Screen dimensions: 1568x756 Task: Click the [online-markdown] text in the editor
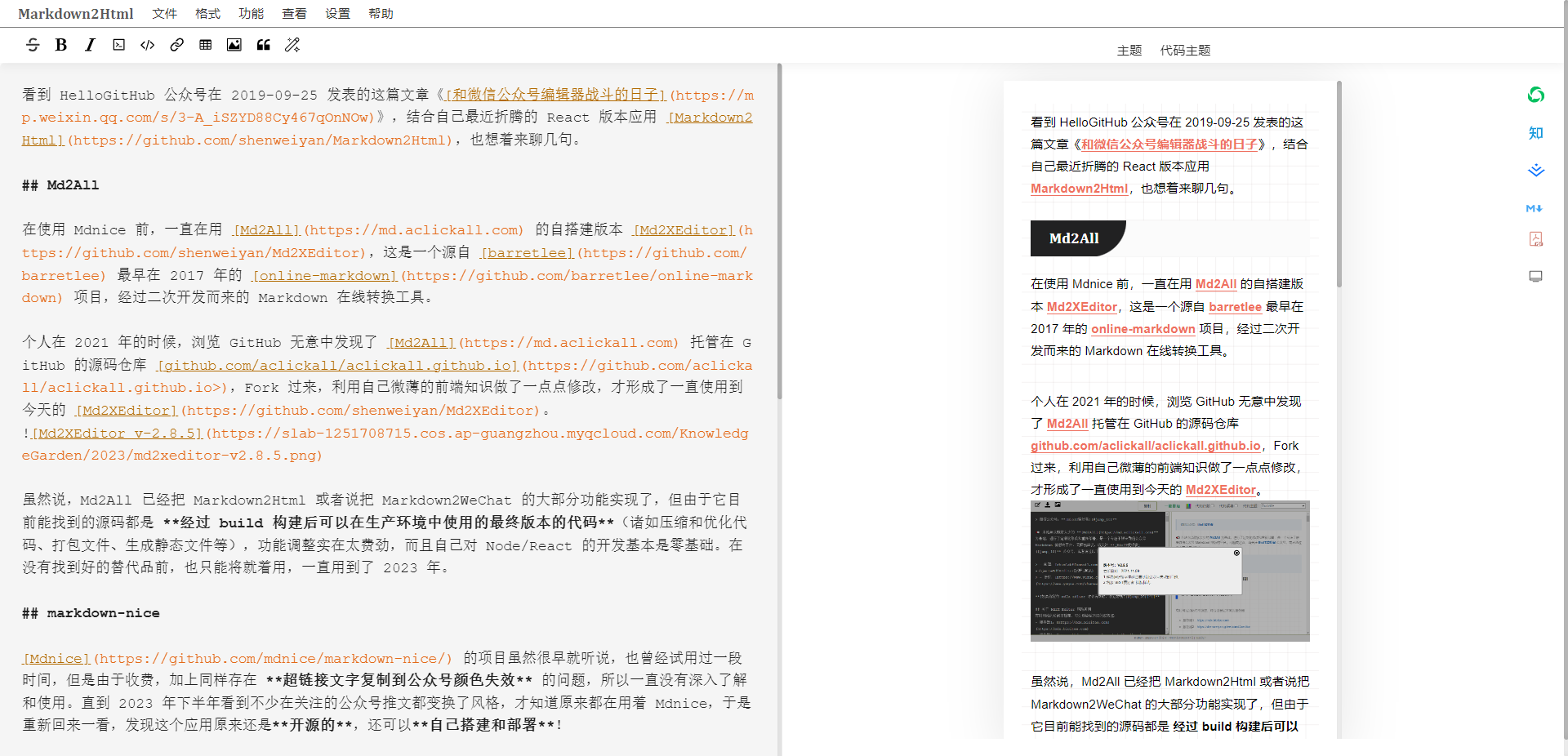click(325, 276)
